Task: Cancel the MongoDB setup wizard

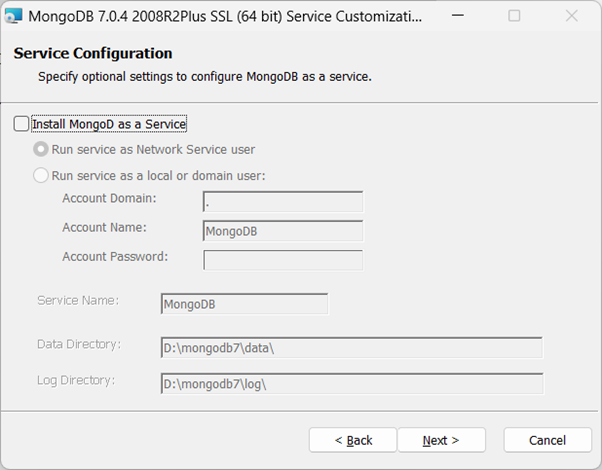Action: point(547,440)
